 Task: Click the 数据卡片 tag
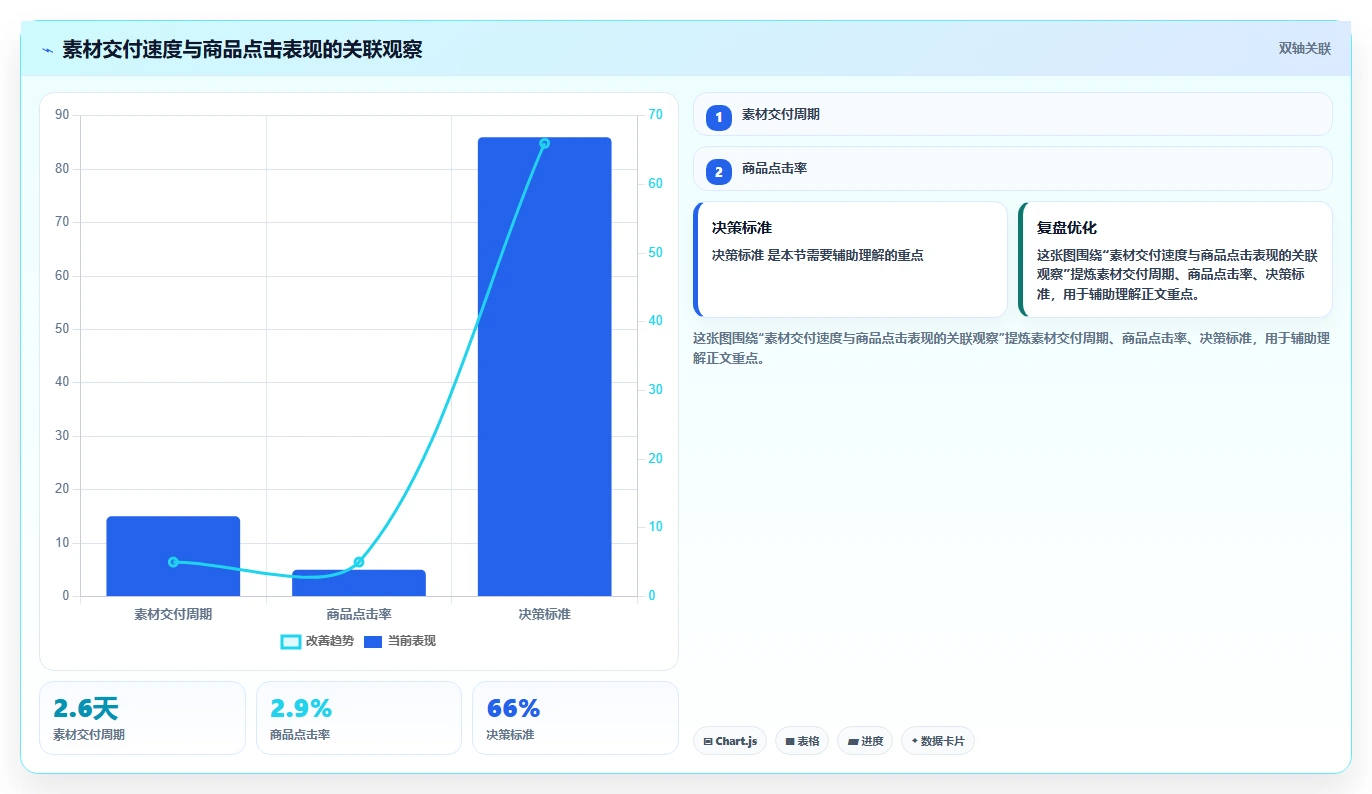click(x=937, y=741)
